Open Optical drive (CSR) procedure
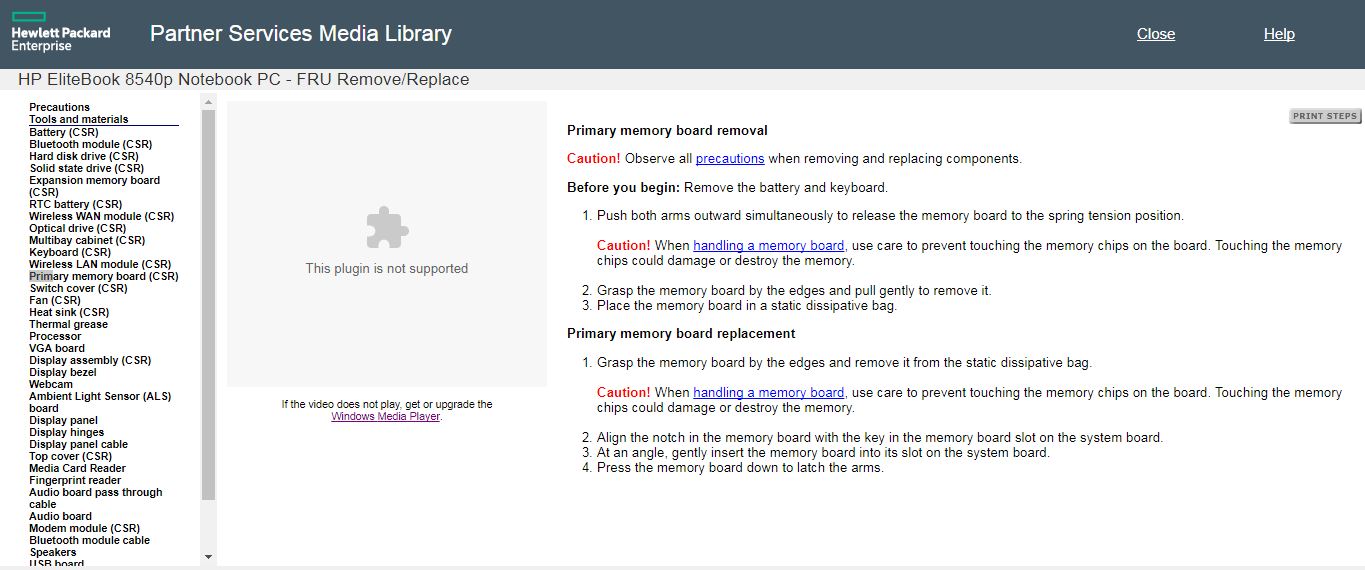 pyautogui.click(x=78, y=228)
